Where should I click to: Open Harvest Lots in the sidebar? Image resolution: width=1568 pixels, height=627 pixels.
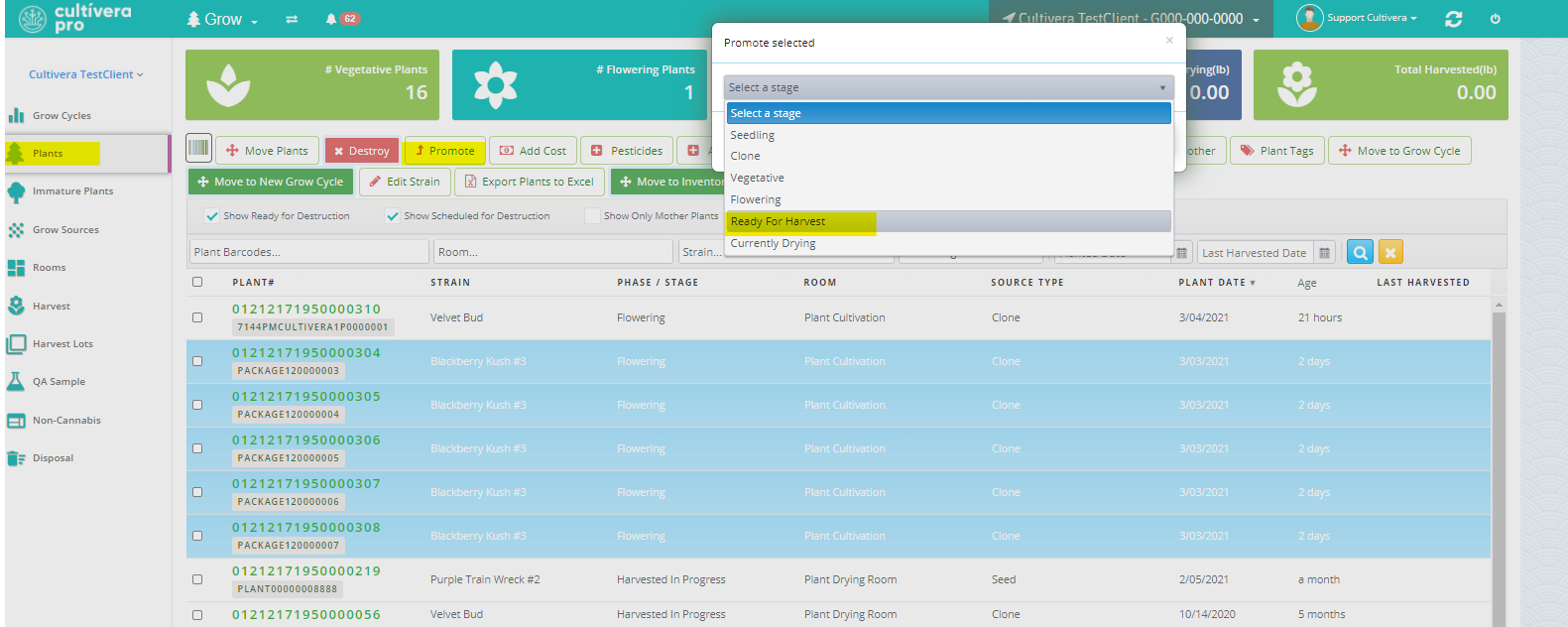pyautogui.click(x=62, y=344)
